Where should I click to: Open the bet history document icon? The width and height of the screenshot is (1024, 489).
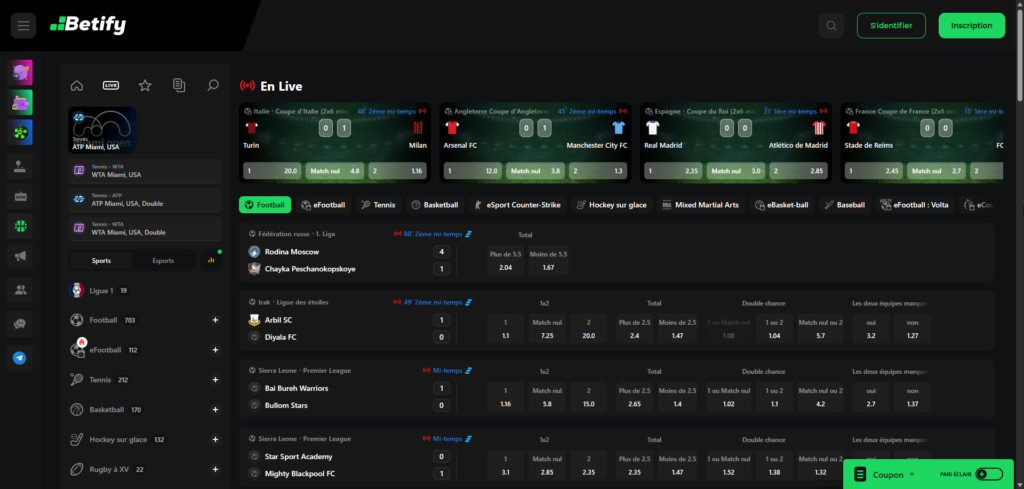[178, 86]
